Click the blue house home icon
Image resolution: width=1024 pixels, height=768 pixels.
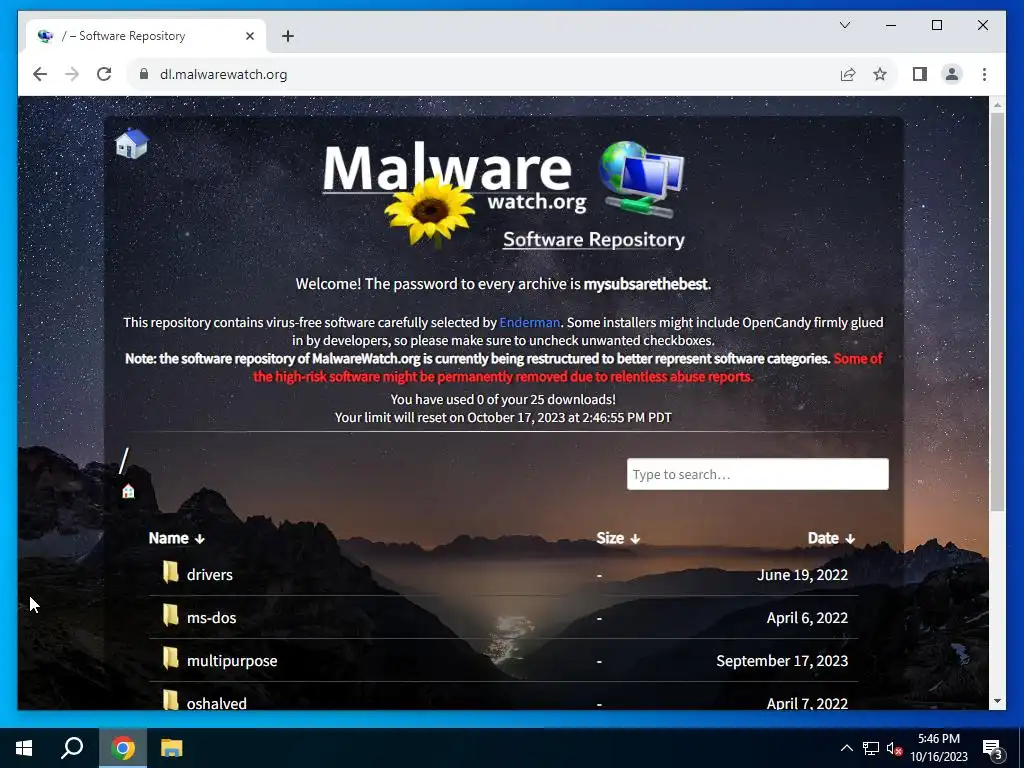click(131, 143)
